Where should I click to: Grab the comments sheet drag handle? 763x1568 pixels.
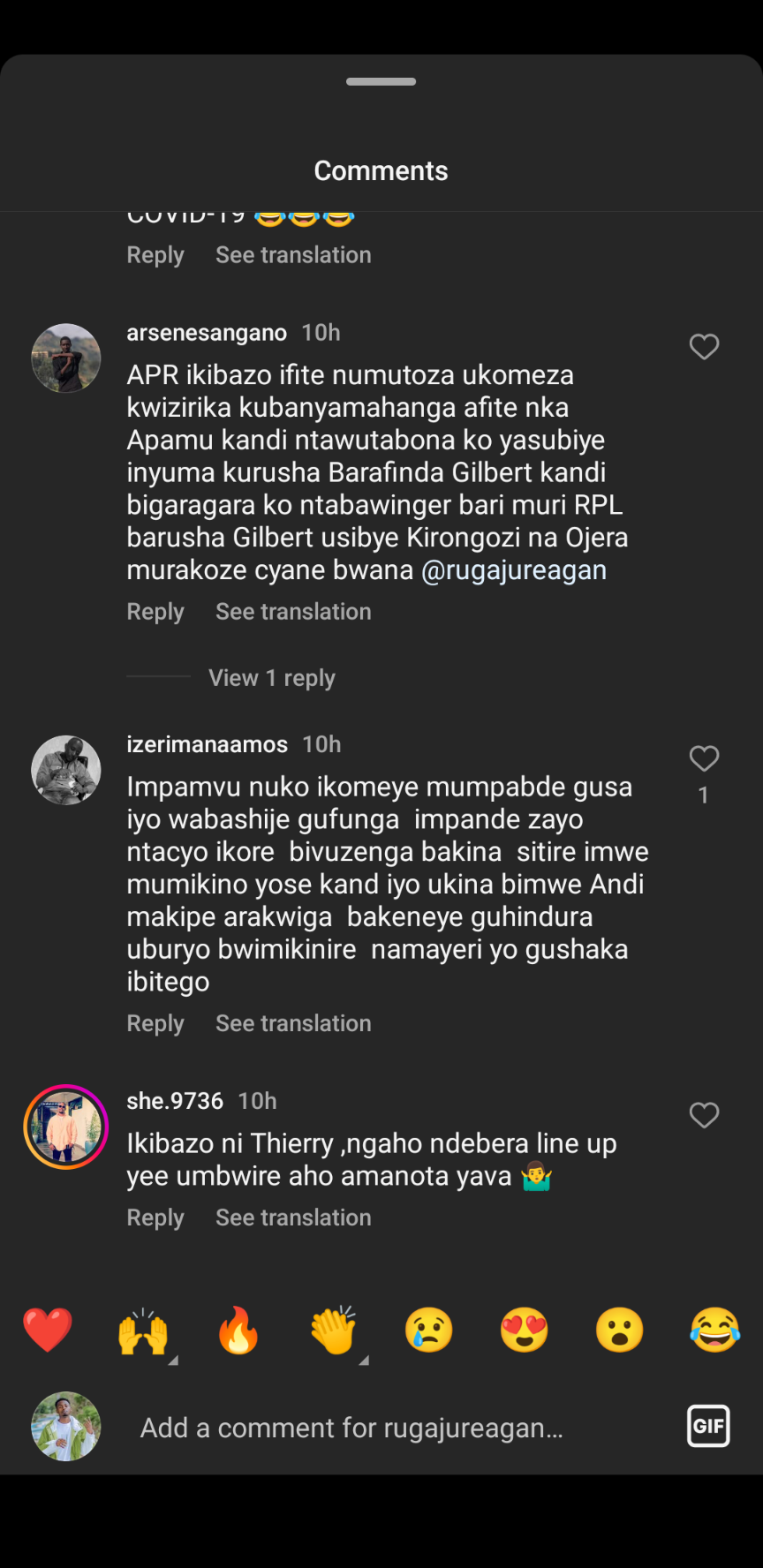(381, 81)
